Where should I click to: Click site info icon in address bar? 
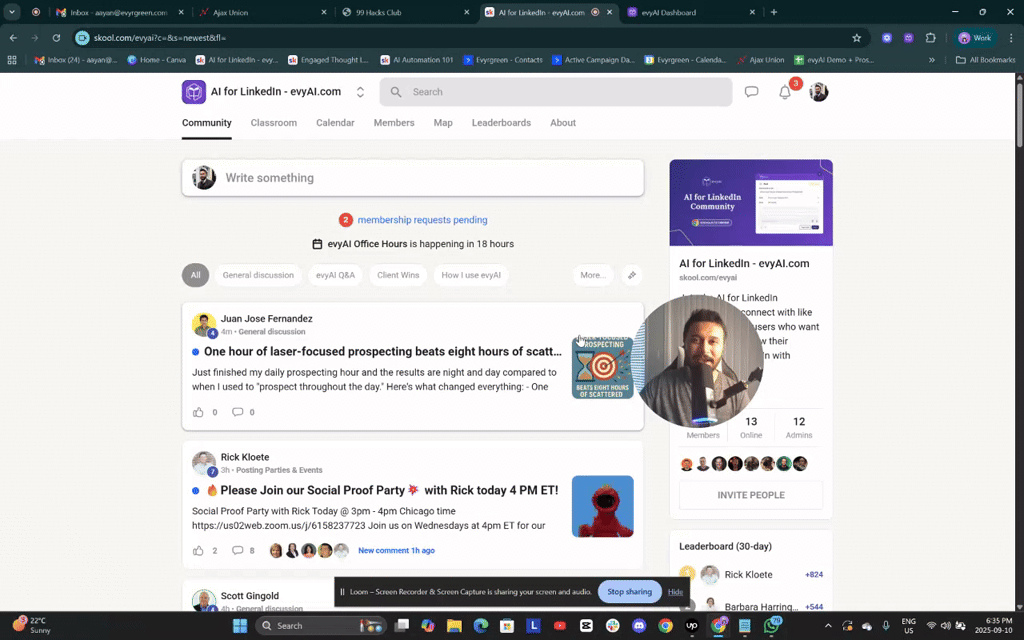click(82, 38)
